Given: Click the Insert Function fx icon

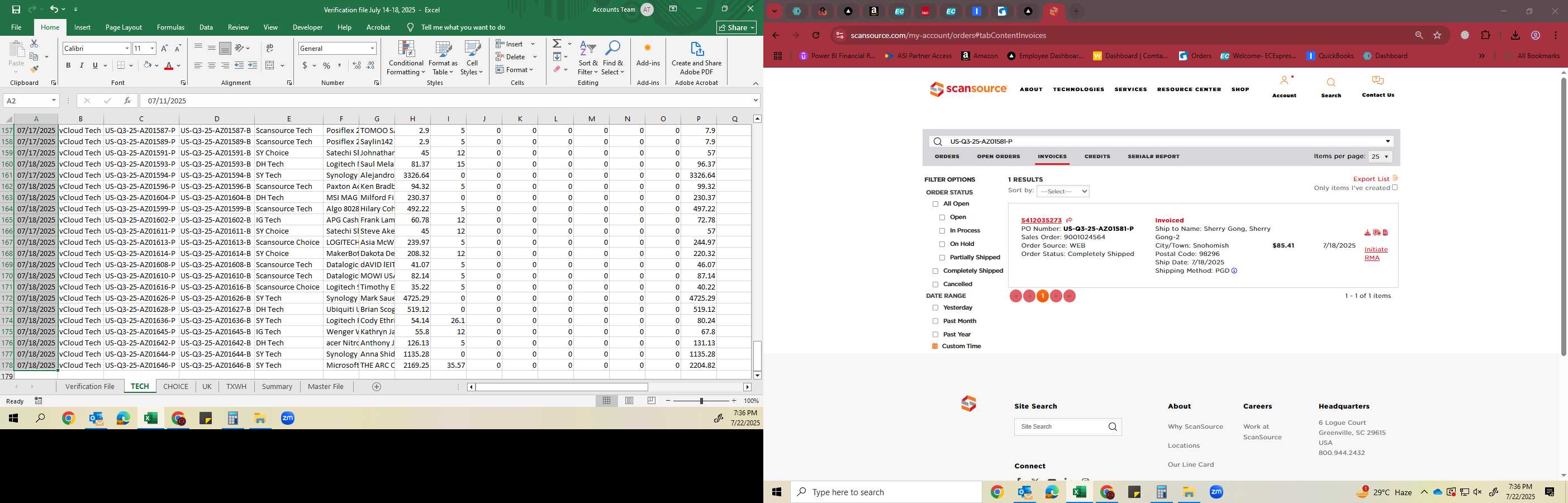Looking at the screenshot, I should coord(127,101).
